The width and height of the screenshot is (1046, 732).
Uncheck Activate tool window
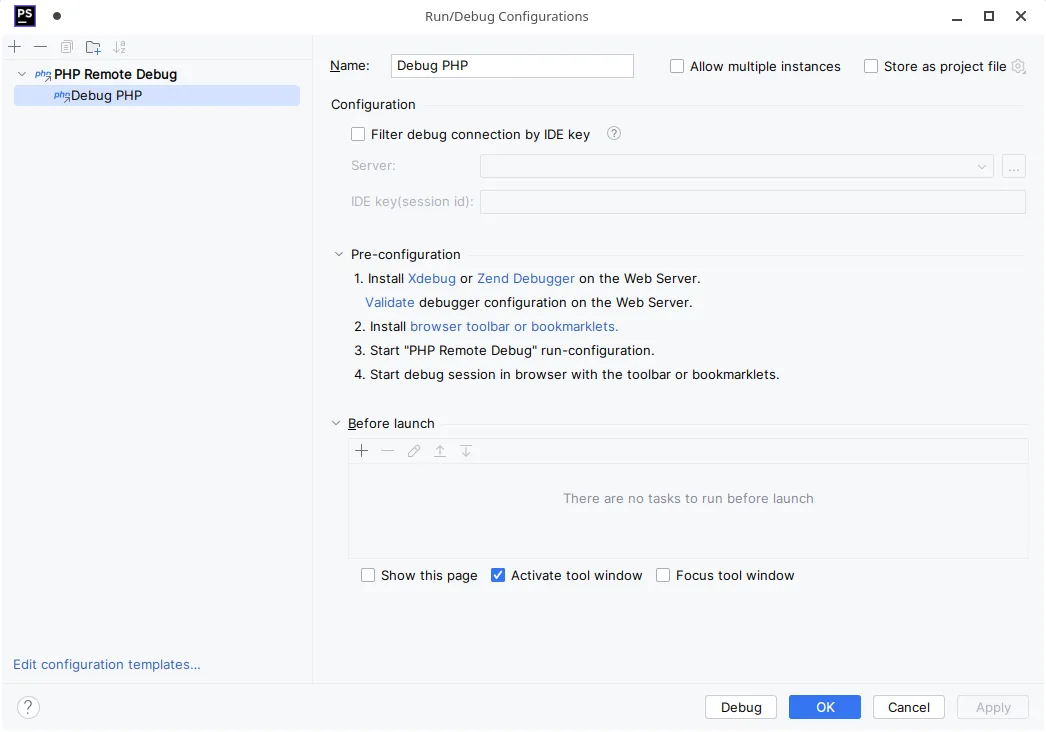[498, 575]
